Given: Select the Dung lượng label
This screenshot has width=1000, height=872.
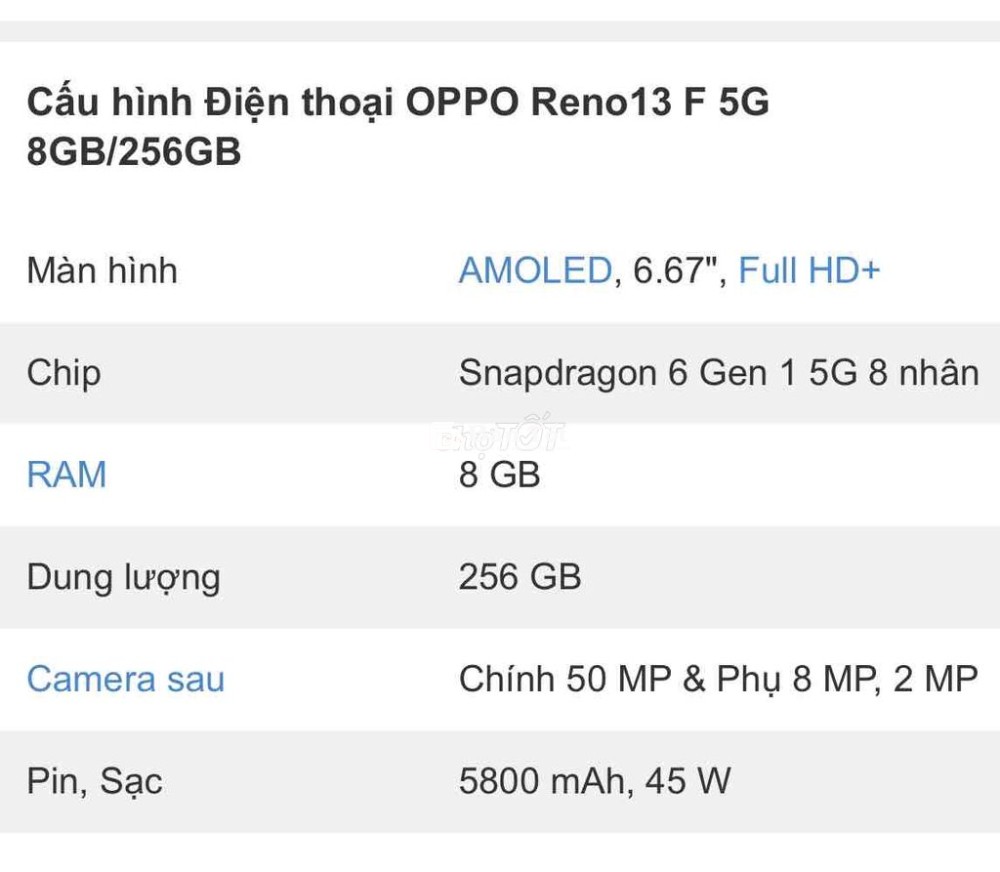Looking at the screenshot, I should [x=124, y=578].
